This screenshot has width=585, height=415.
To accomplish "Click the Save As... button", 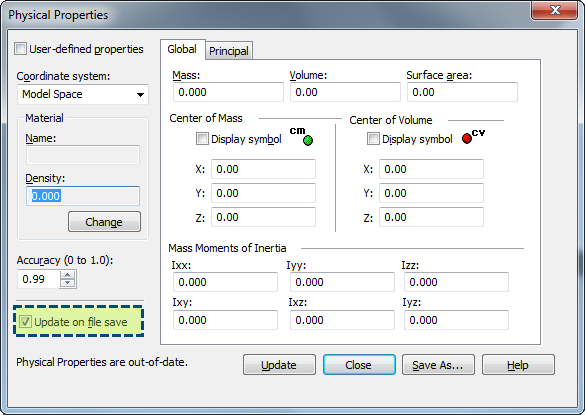I will (438, 365).
